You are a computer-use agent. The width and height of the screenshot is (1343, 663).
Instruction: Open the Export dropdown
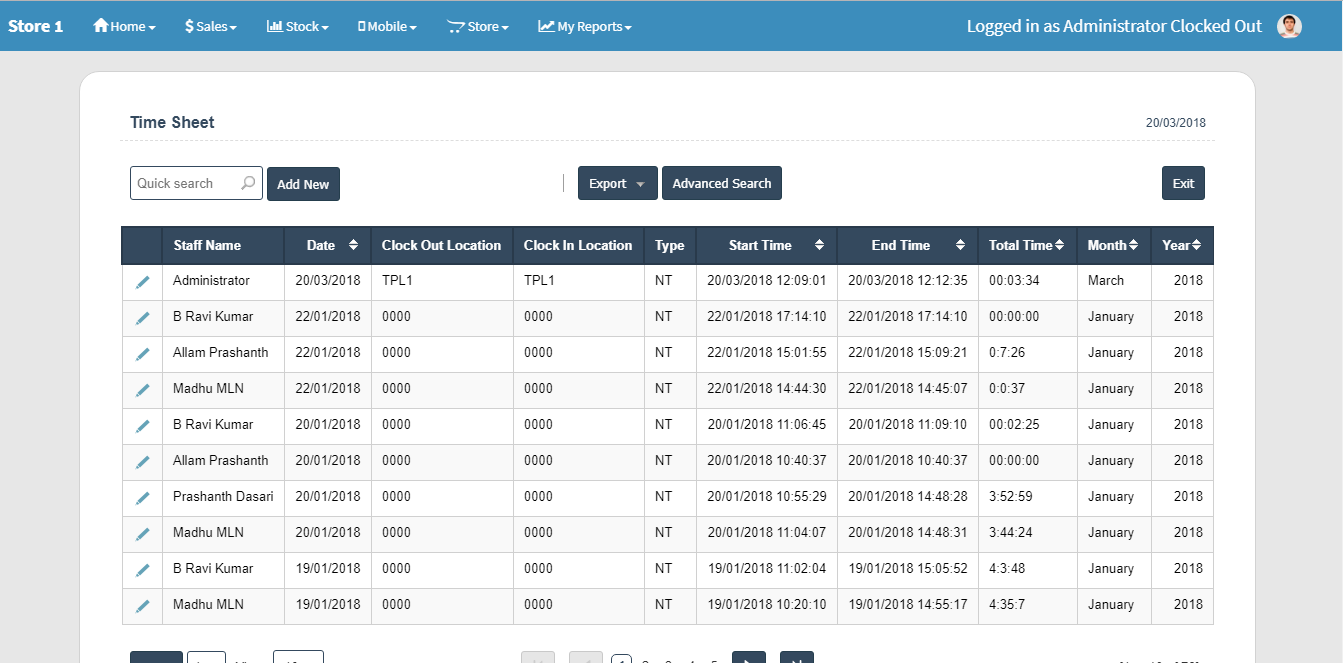(617, 184)
